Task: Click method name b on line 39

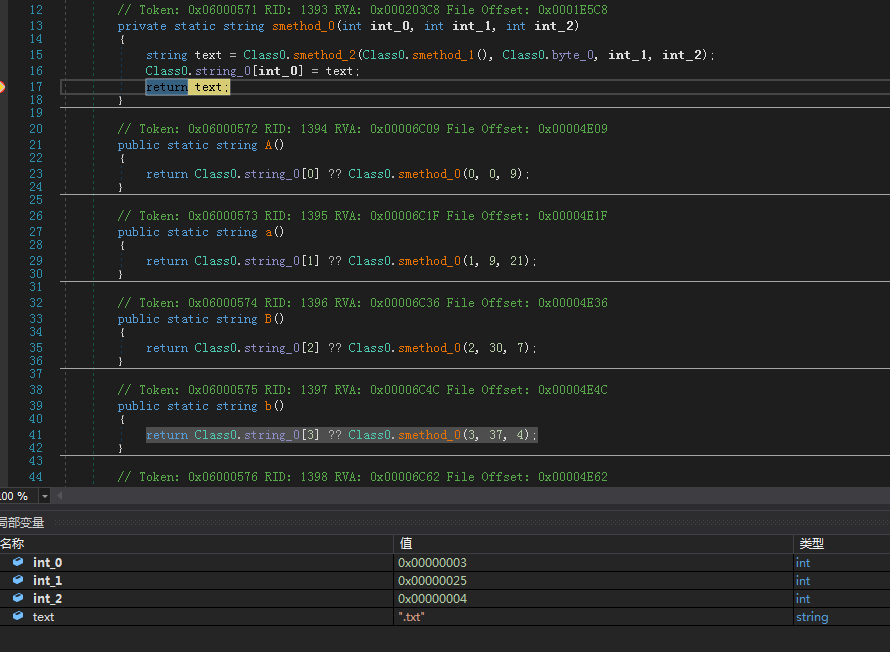Action: tap(268, 406)
